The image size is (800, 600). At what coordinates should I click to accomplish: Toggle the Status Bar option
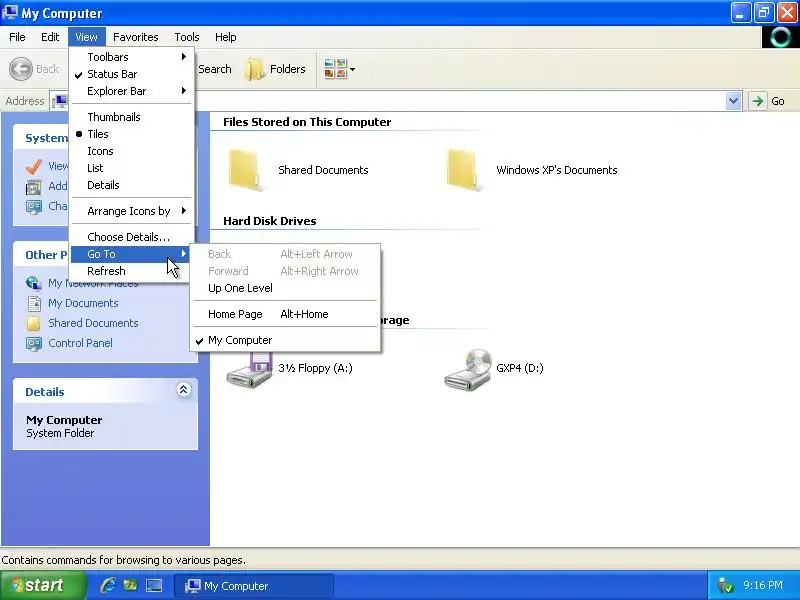click(131, 74)
